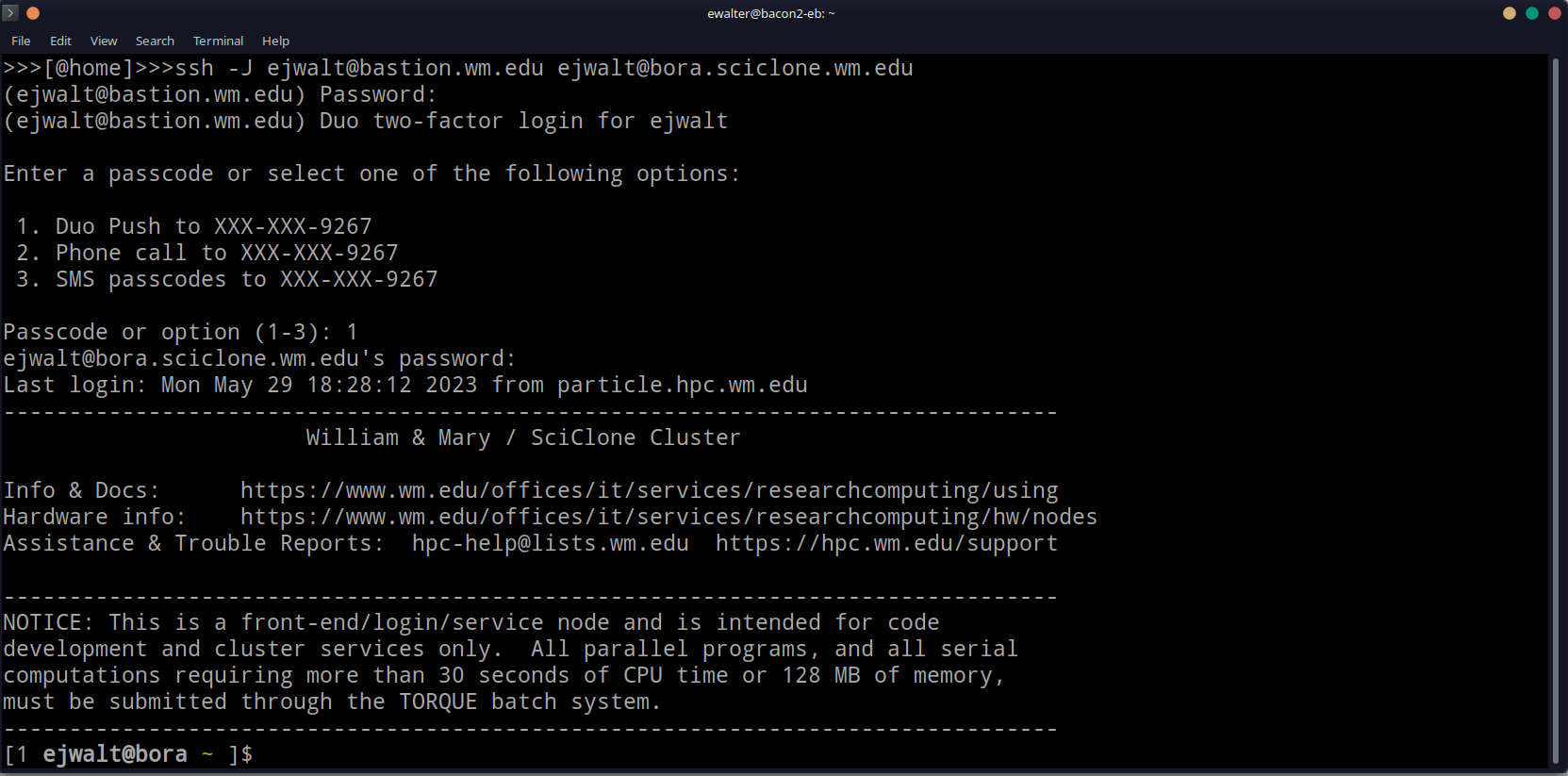Click at the ejwalt@bora shell prompt

115,754
